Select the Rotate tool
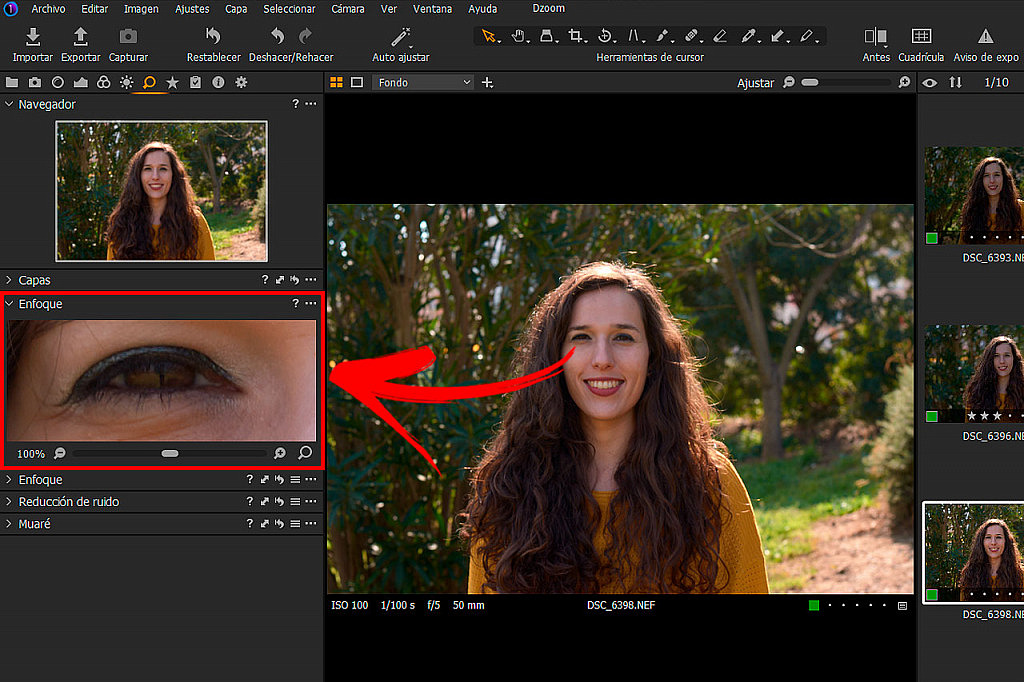Viewport: 1024px width, 682px height. [x=606, y=36]
